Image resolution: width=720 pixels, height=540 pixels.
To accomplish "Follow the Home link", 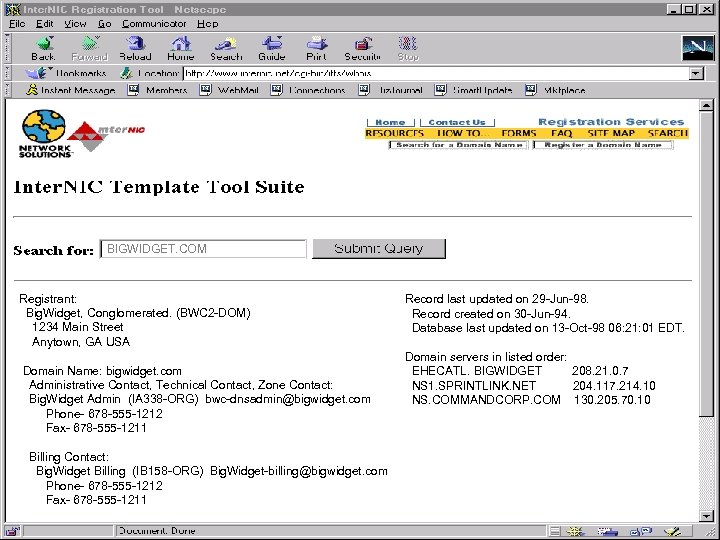I will point(390,122).
